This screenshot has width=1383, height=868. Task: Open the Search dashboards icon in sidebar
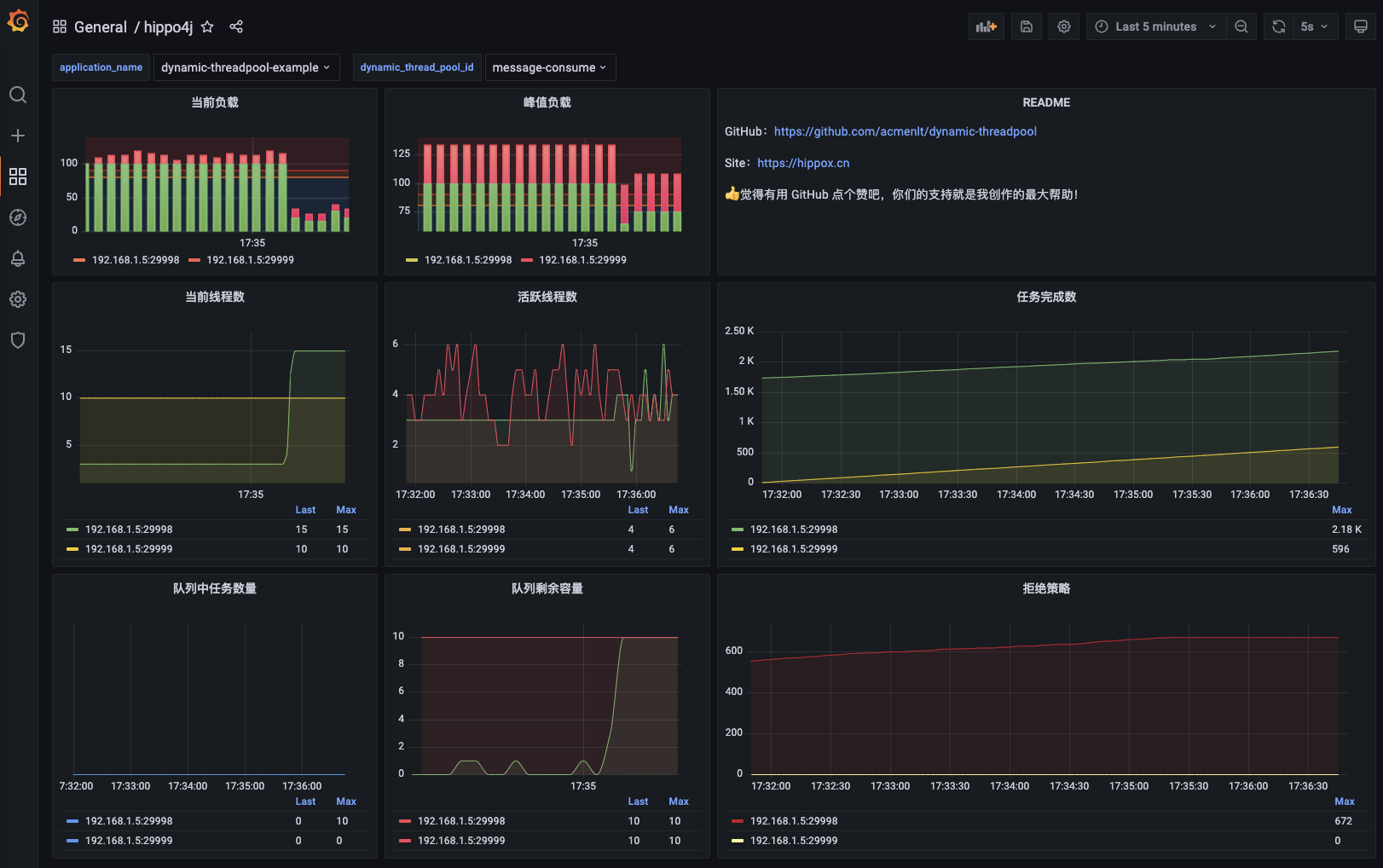pyautogui.click(x=18, y=95)
